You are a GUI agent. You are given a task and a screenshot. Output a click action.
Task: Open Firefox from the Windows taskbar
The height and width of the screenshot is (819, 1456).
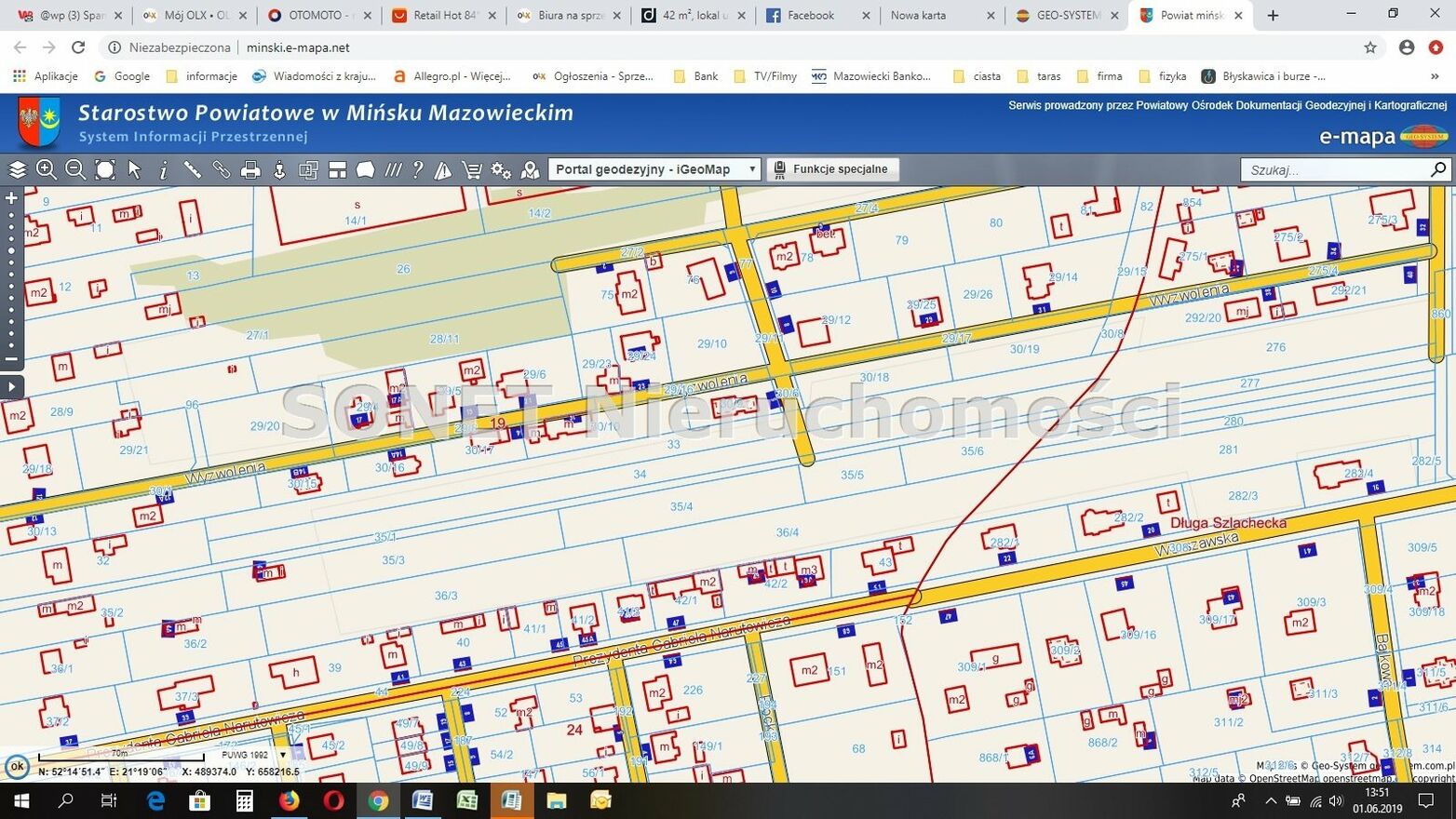[x=290, y=800]
